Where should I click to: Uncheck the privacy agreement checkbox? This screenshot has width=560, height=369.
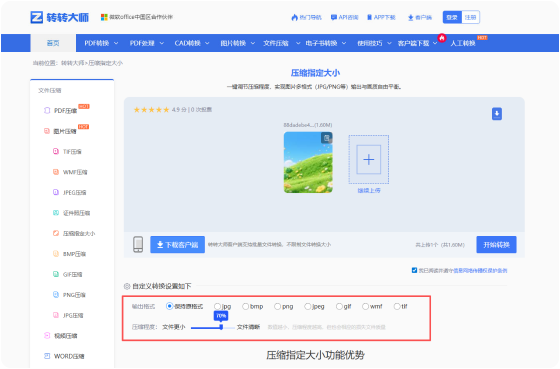pos(414,270)
